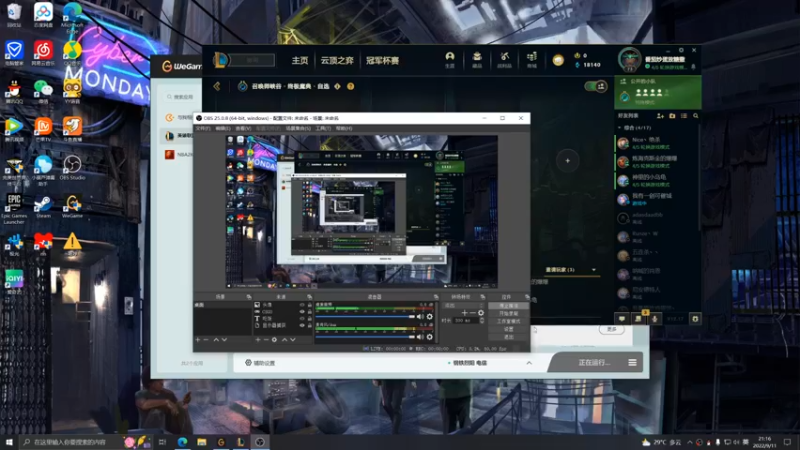Image resolution: width=800 pixels, height=450 pixels.
Task: Click 正在运行 button in WeGame
Action: point(594,363)
